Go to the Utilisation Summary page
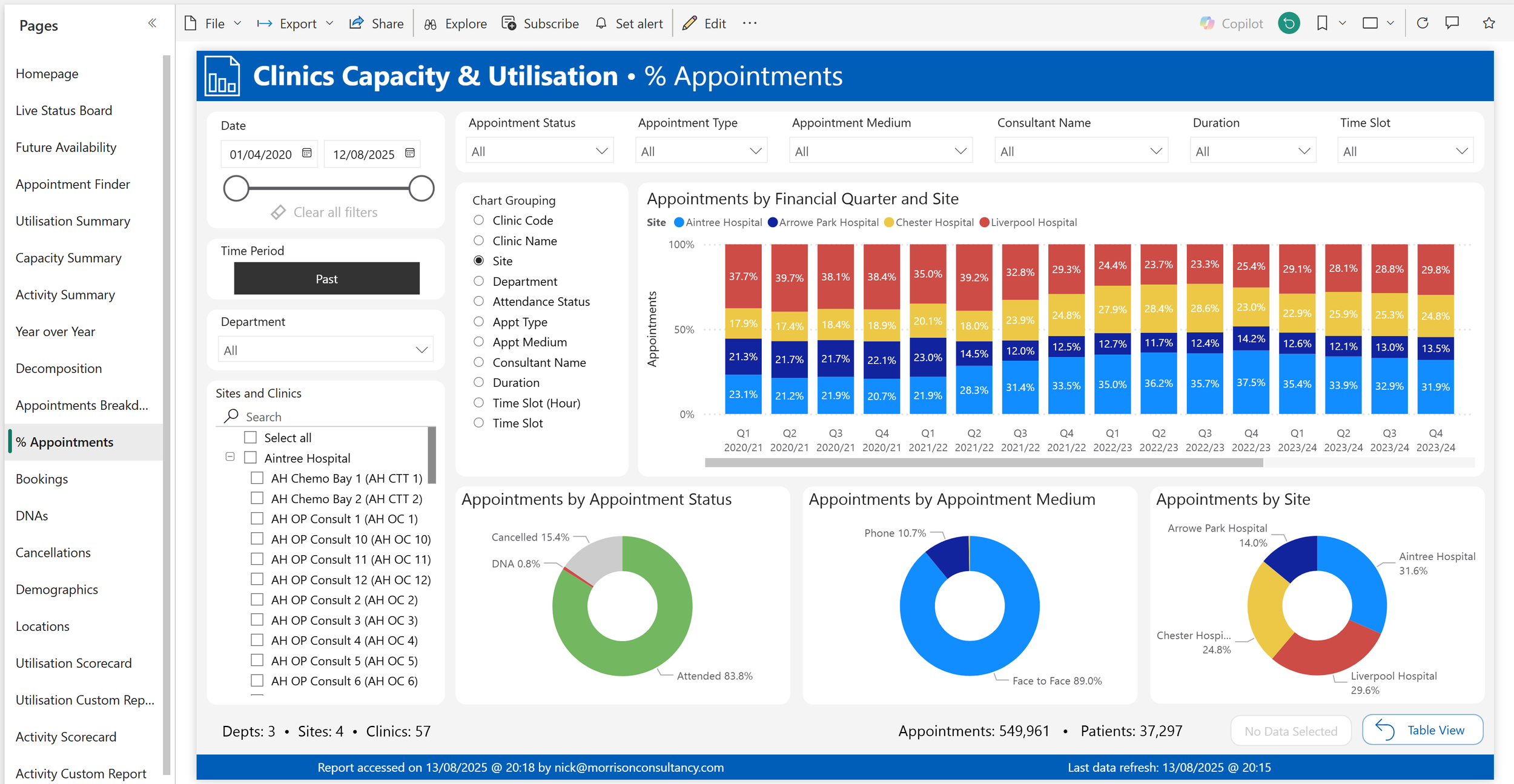The height and width of the screenshot is (784, 1514). (73, 221)
